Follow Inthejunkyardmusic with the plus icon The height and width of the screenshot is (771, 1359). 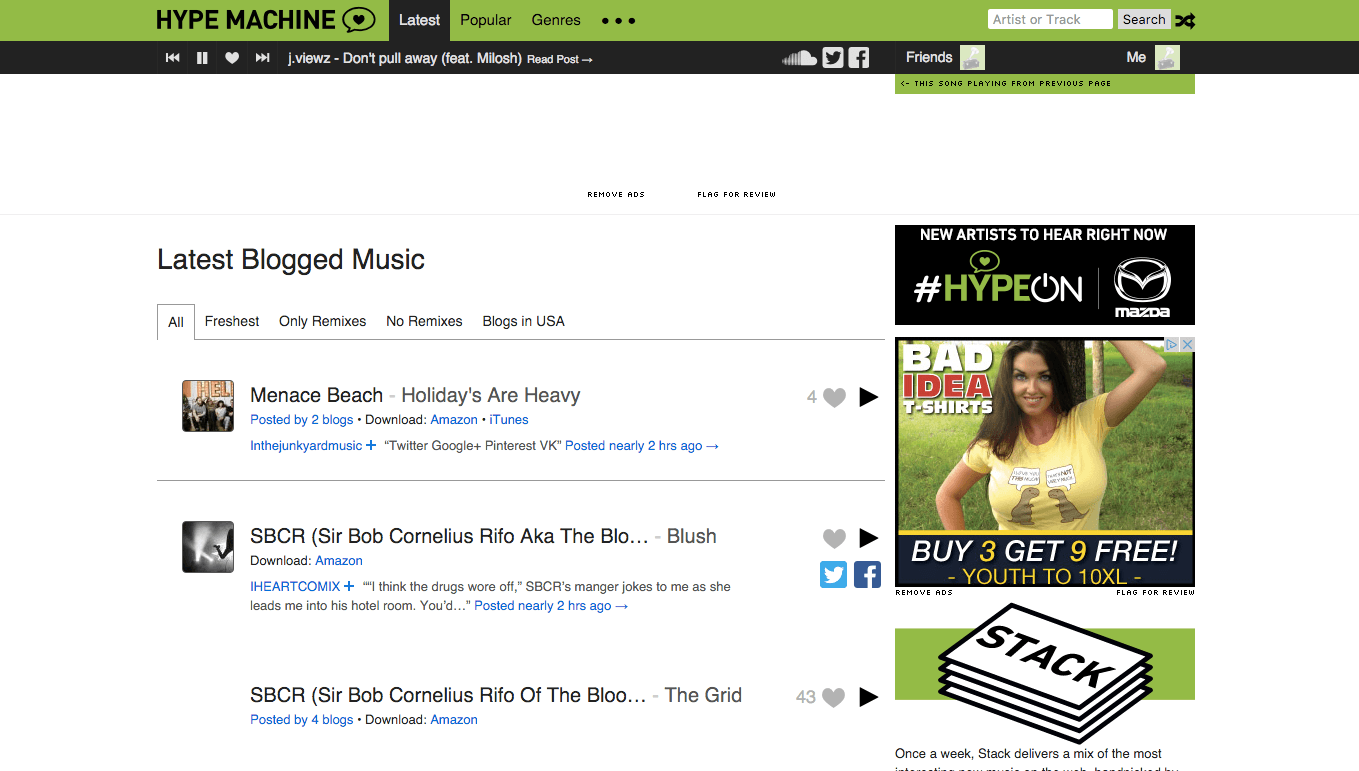click(371, 445)
